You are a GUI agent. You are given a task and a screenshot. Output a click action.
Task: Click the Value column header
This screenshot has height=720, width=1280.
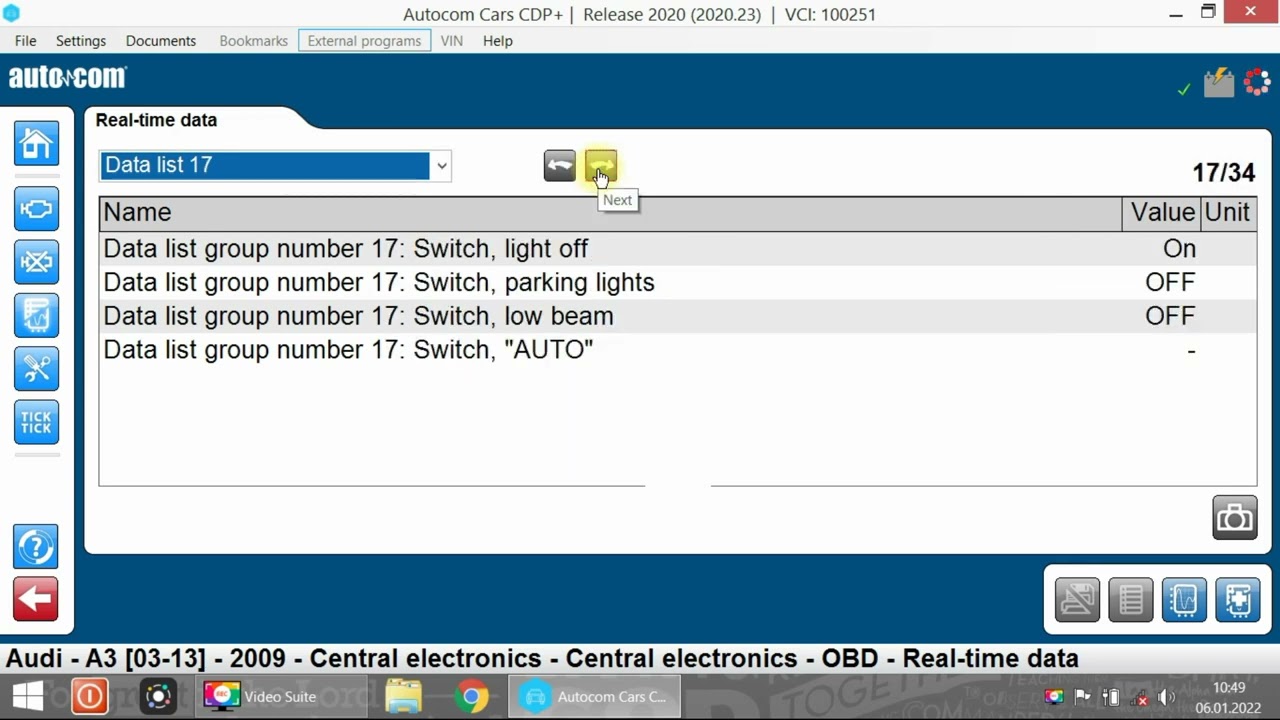tap(1162, 213)
